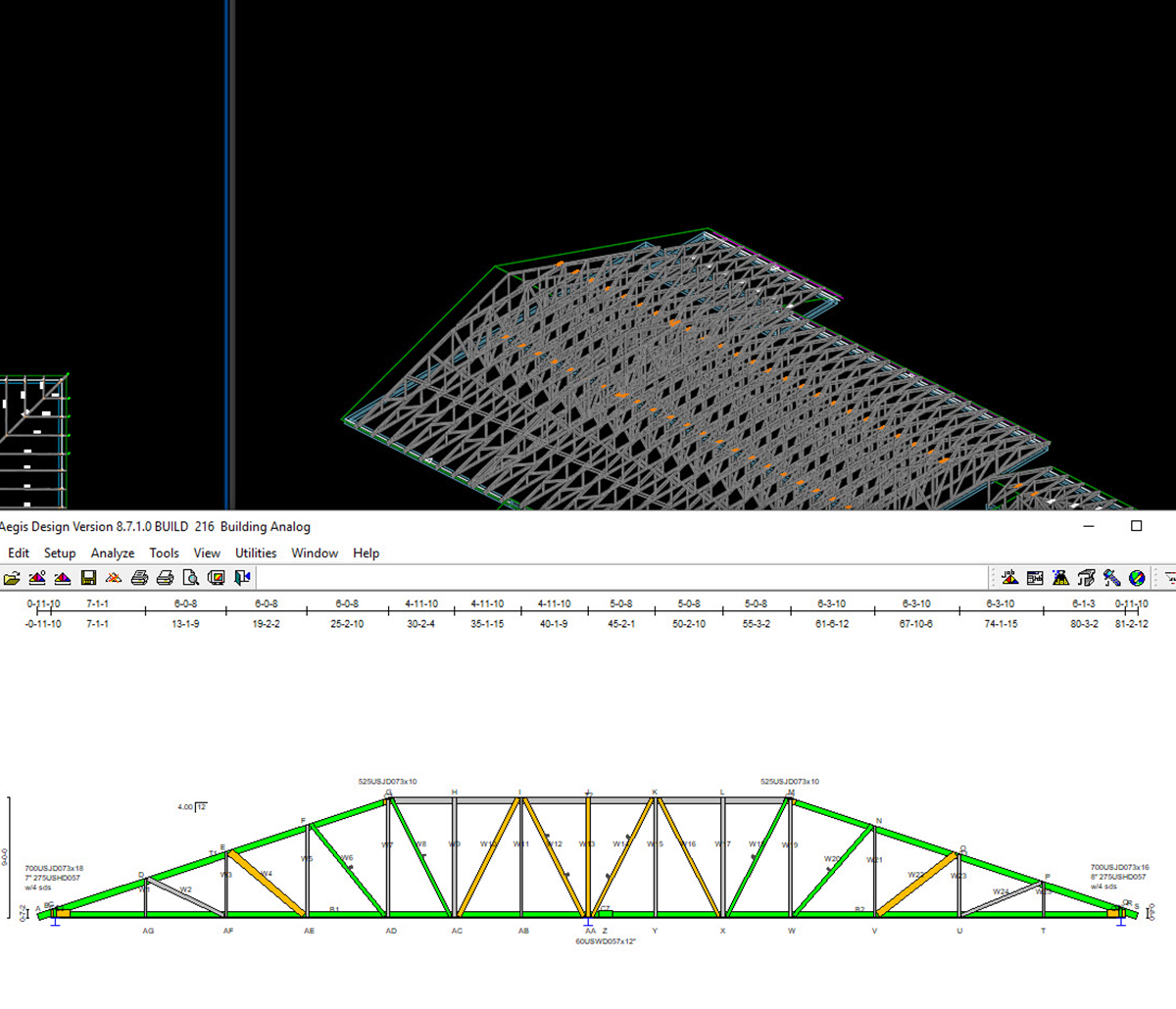
Task: Click the hammer tools icon
Action: pyautogui.click(x=1111, y=577)
